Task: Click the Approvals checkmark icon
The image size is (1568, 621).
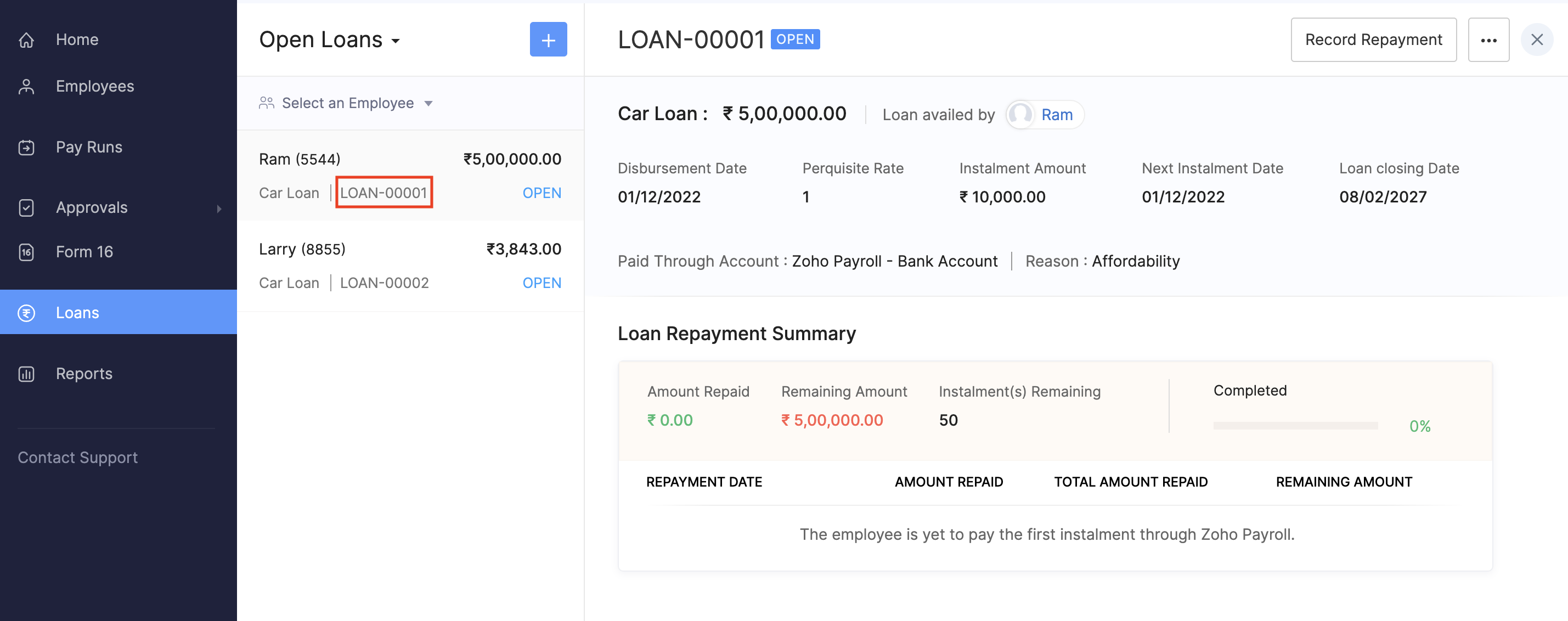Action: coord(26,207)
